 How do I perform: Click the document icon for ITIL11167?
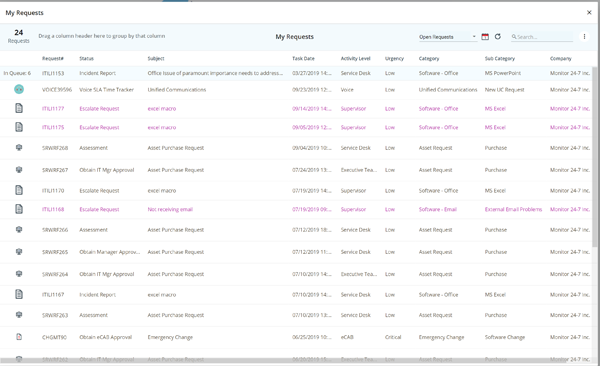(19, 294)
